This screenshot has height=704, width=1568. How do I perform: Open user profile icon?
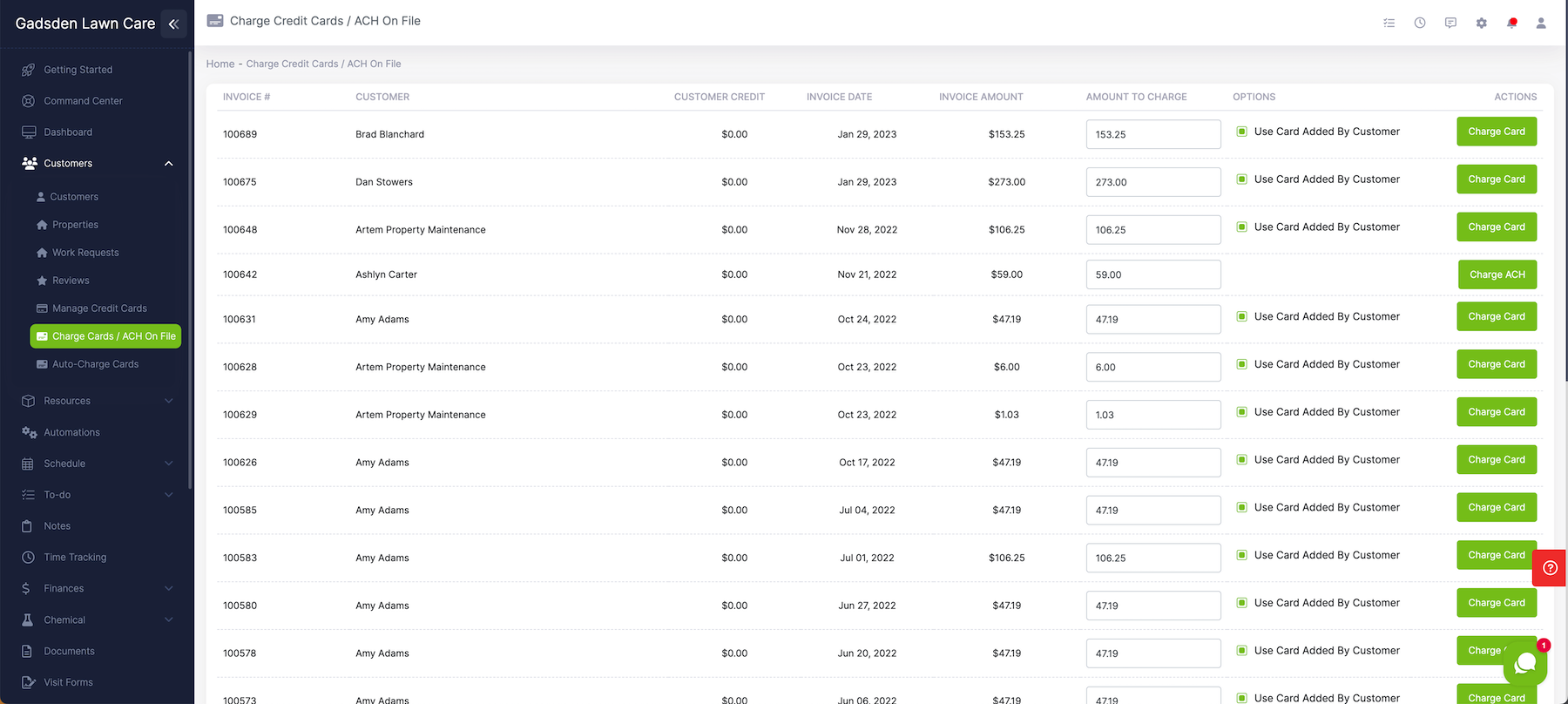[x=1540, y=23]
